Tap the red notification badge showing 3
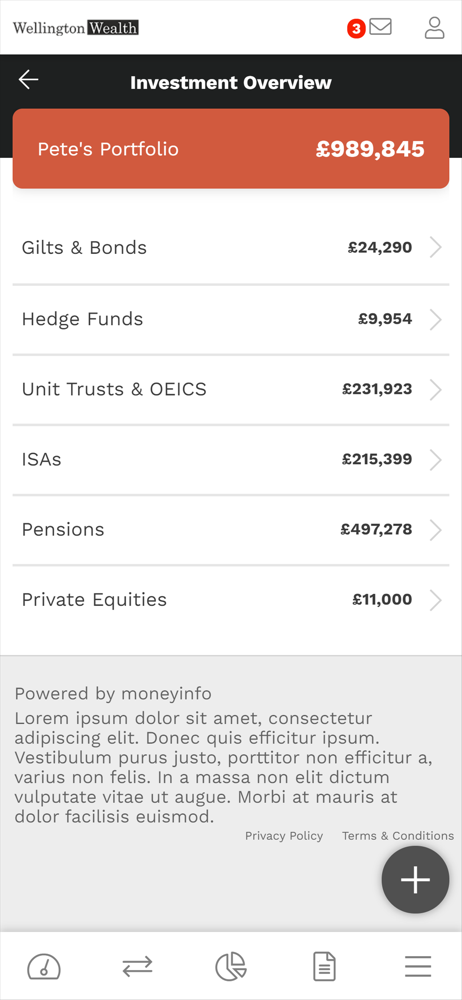The width and height of the screenshot is (462, 1000). tap(356, 29)
